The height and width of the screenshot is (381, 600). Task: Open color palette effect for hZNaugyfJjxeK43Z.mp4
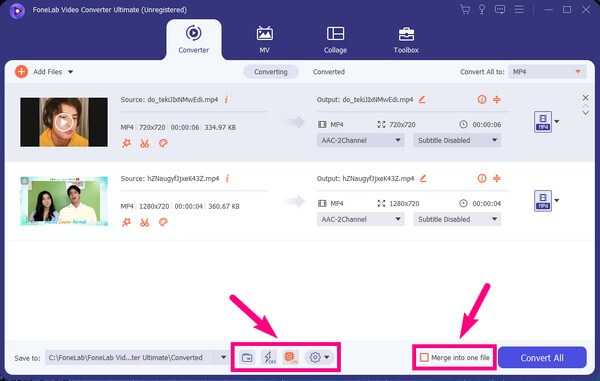(163, 222)
